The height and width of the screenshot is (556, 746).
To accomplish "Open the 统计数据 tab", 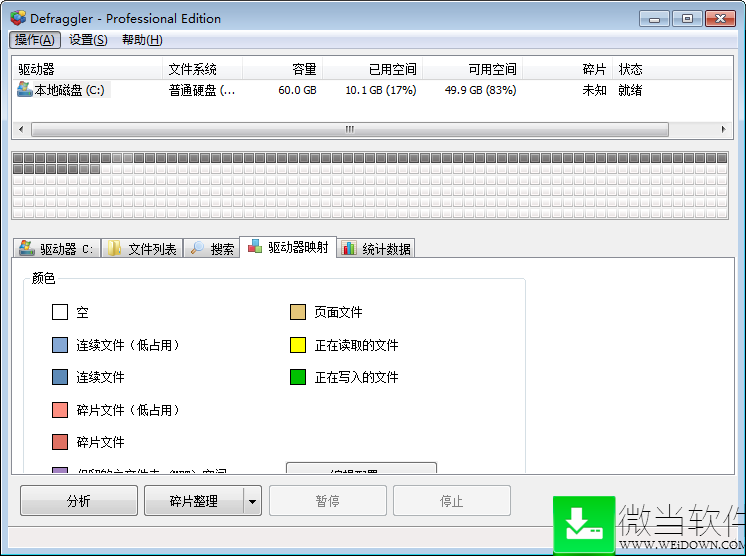I will (x=376, y=248).
